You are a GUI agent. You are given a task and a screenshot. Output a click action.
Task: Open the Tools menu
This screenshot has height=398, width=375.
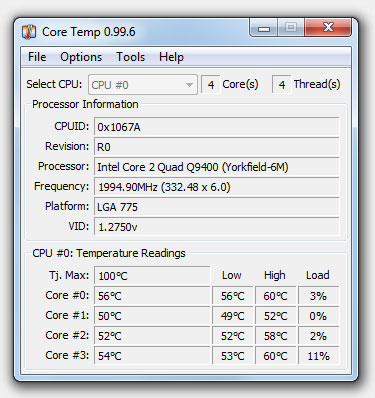[130, 57]
